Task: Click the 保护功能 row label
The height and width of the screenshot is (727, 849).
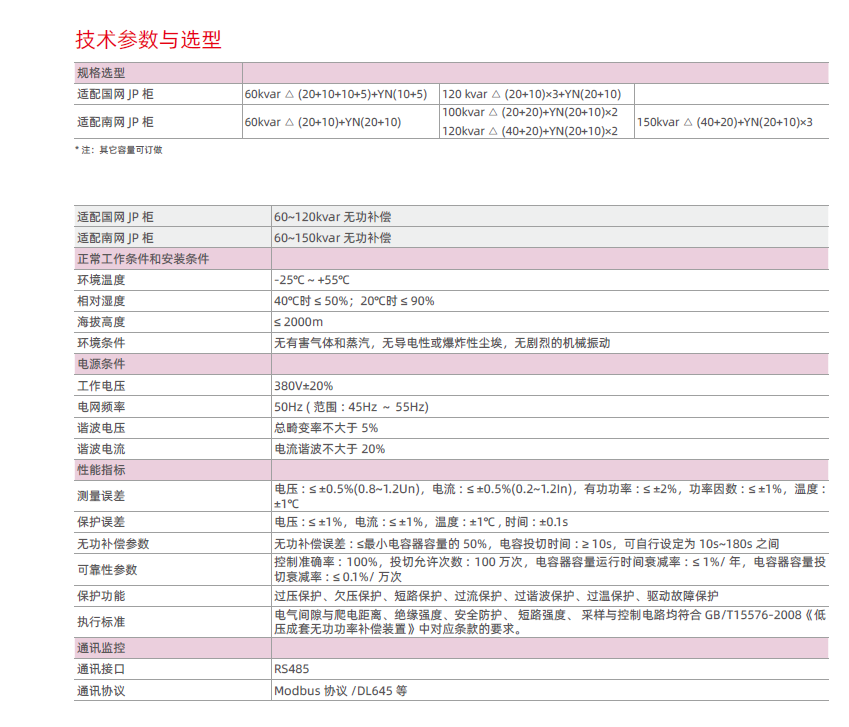Action: 101,596
